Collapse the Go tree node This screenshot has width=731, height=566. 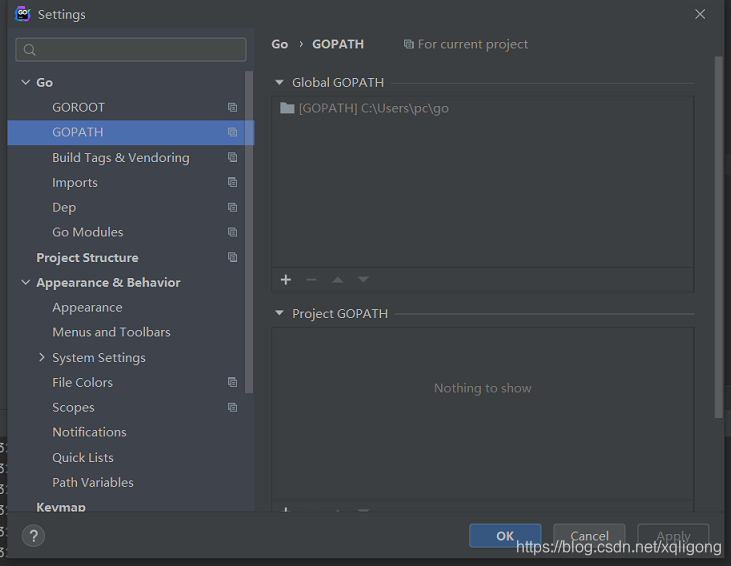[26, 83]
